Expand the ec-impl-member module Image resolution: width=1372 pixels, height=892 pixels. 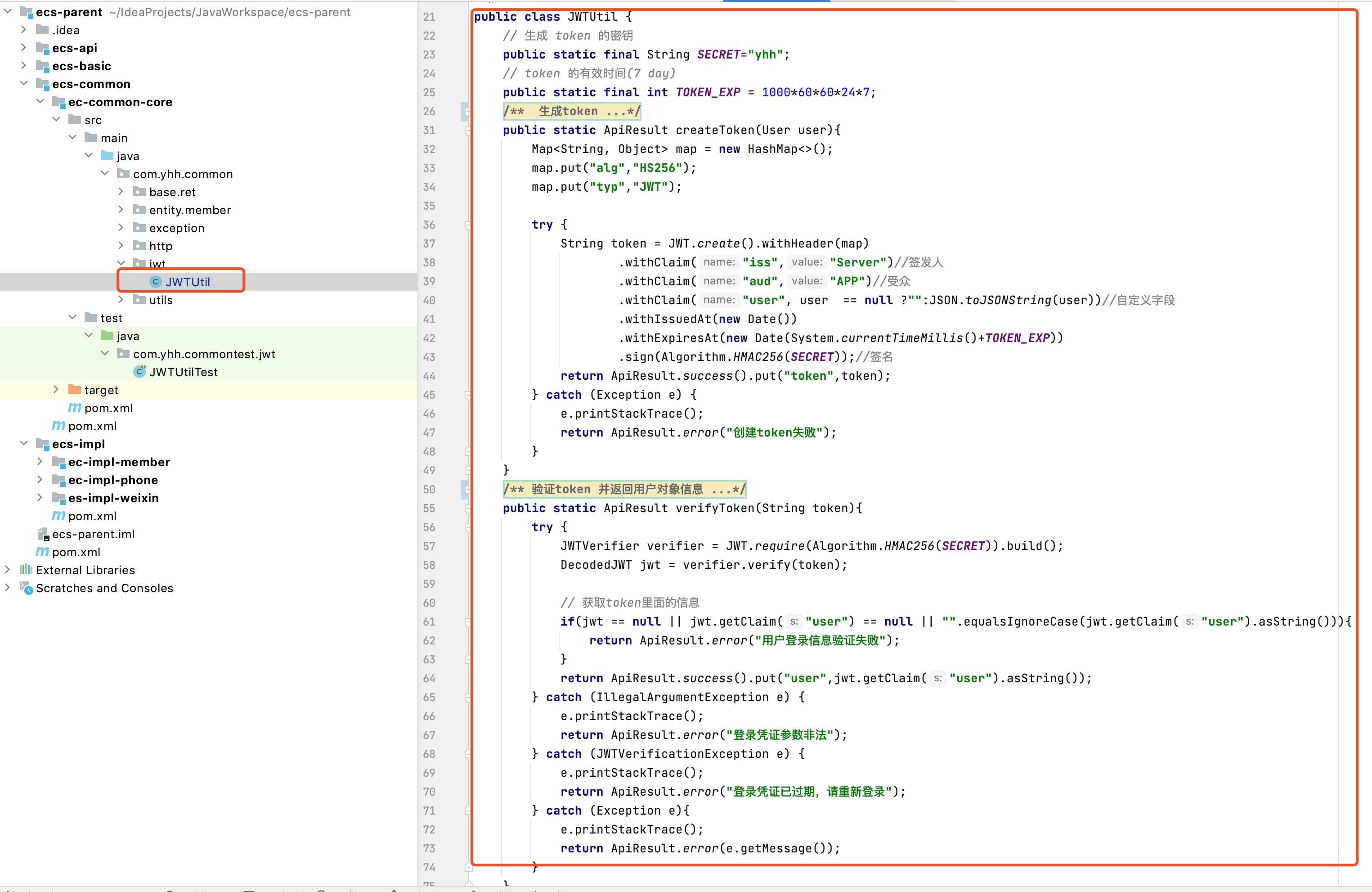point(40,462)
